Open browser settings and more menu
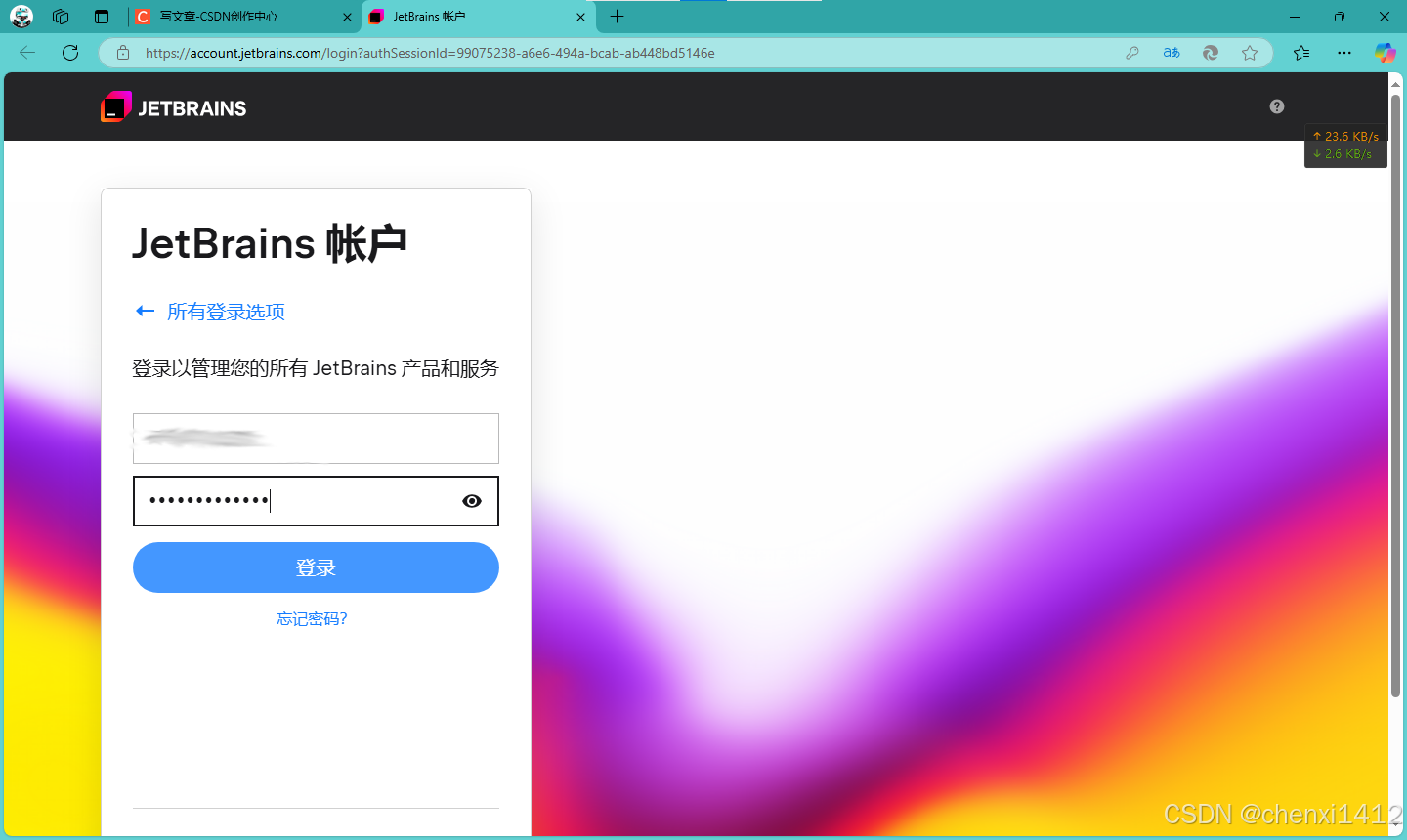 tap(1344, 53)
